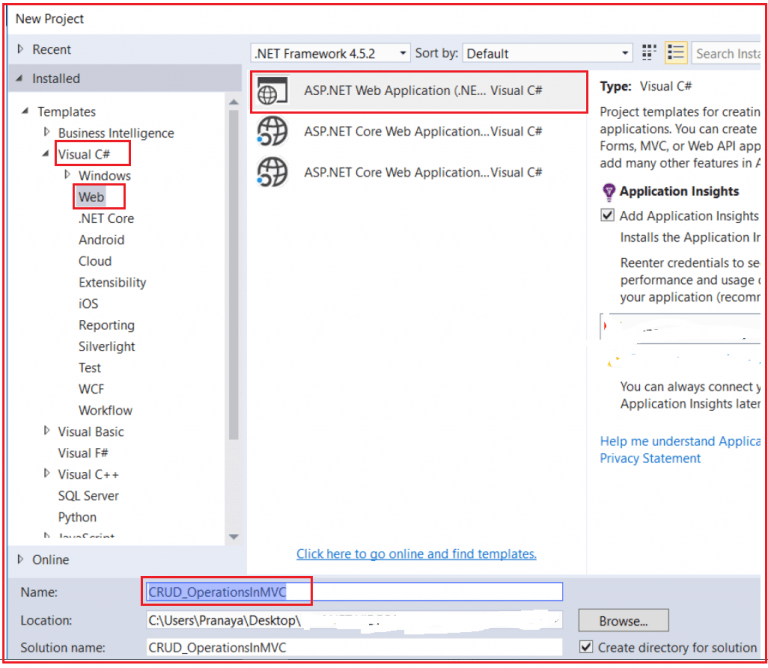Toggle Create directory for solution checkbox

(586, 647)
